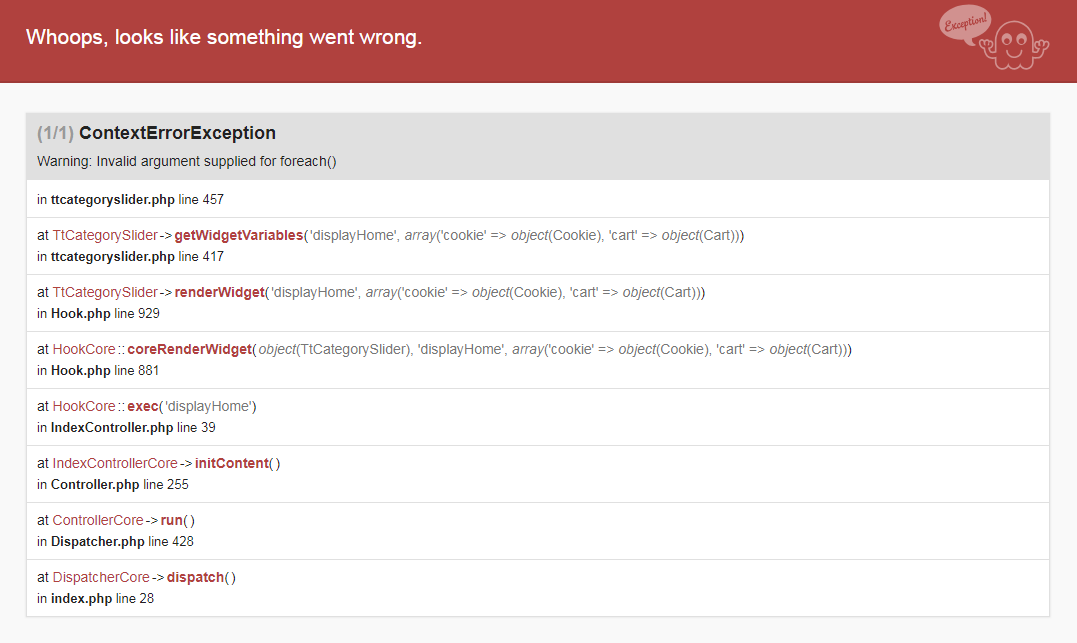
Task: Click the ghost exception mascot icon
Action: point(1017,44)
